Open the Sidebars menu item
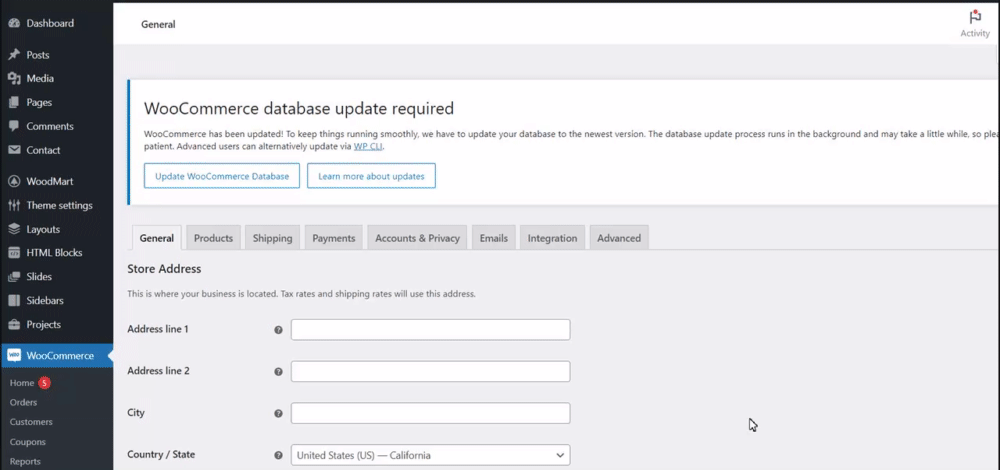1000x470 pixels. pyautogui.click(x=57, y=300)
